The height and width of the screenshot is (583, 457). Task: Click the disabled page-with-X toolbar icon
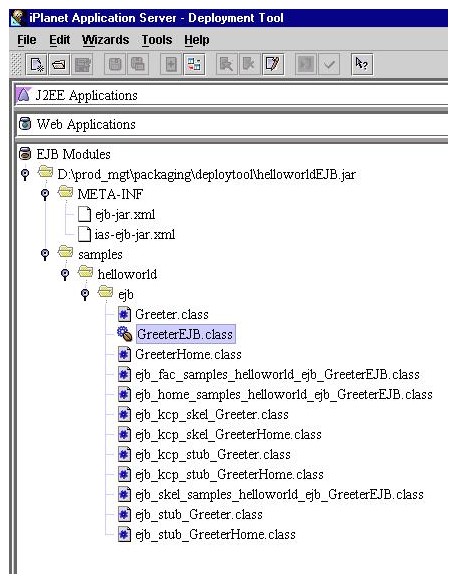coord(249,65)
